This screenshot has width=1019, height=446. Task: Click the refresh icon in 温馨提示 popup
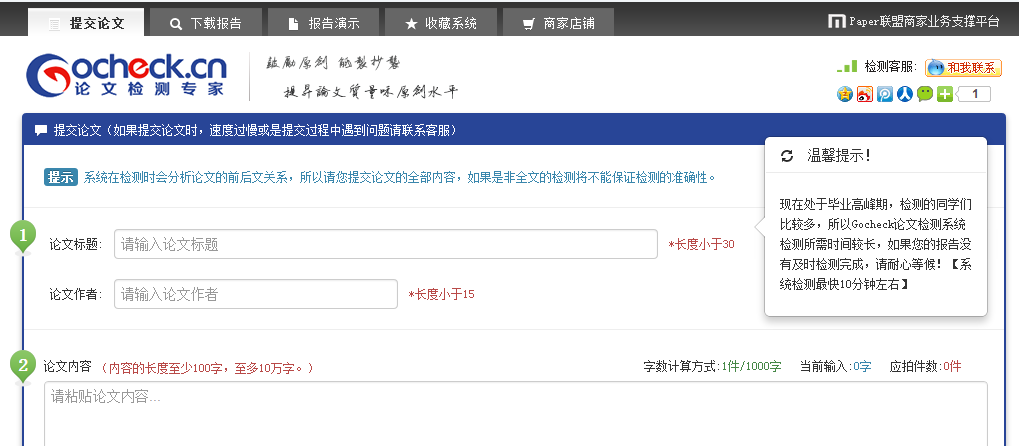(787, 155)
